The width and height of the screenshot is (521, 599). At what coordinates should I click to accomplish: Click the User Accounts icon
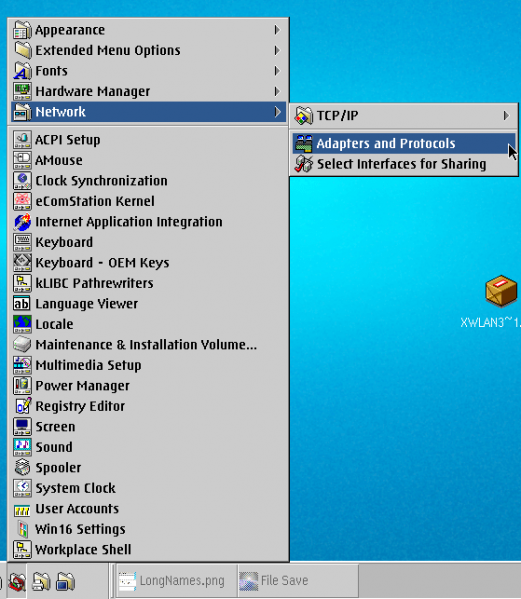tap(22, 509)
